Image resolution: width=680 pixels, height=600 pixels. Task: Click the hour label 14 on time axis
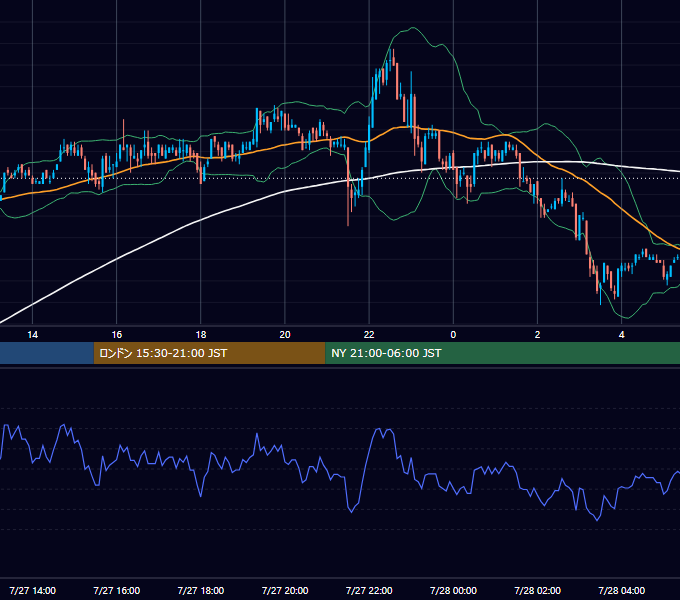click(33, 335)
